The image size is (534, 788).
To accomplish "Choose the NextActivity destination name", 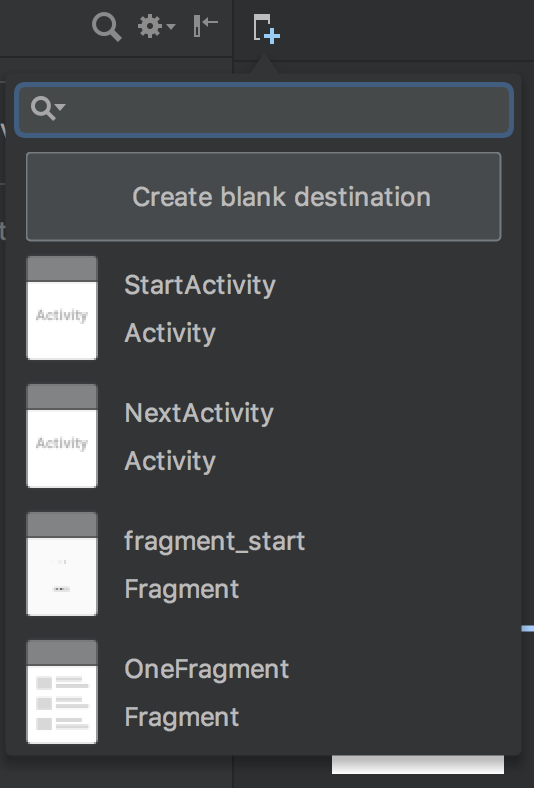I will pos(199,413).
